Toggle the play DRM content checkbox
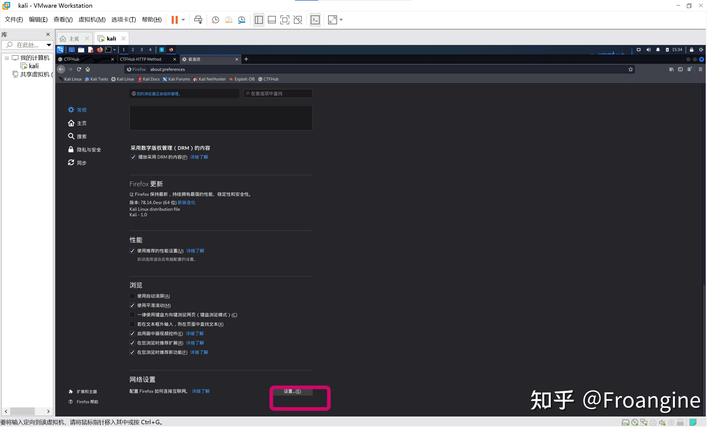The height and width of the screenshot is (434, 720). pos(133,157)
